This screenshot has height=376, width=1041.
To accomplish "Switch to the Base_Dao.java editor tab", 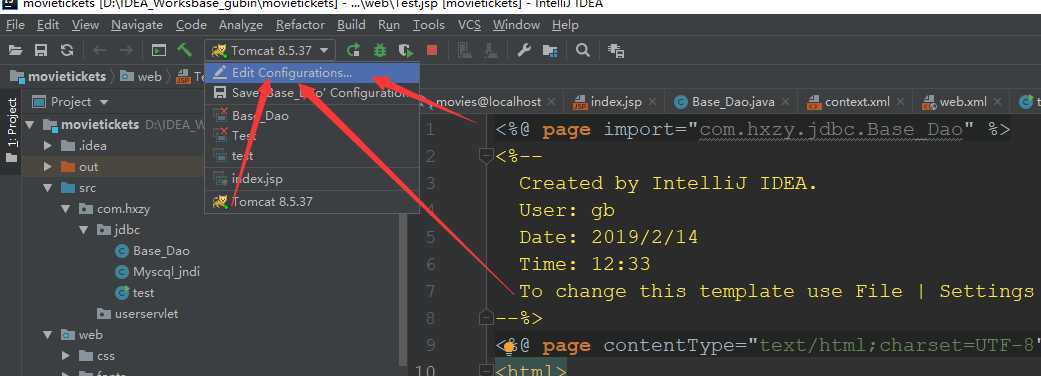I will pyautogui.click(x=732, y=102).
